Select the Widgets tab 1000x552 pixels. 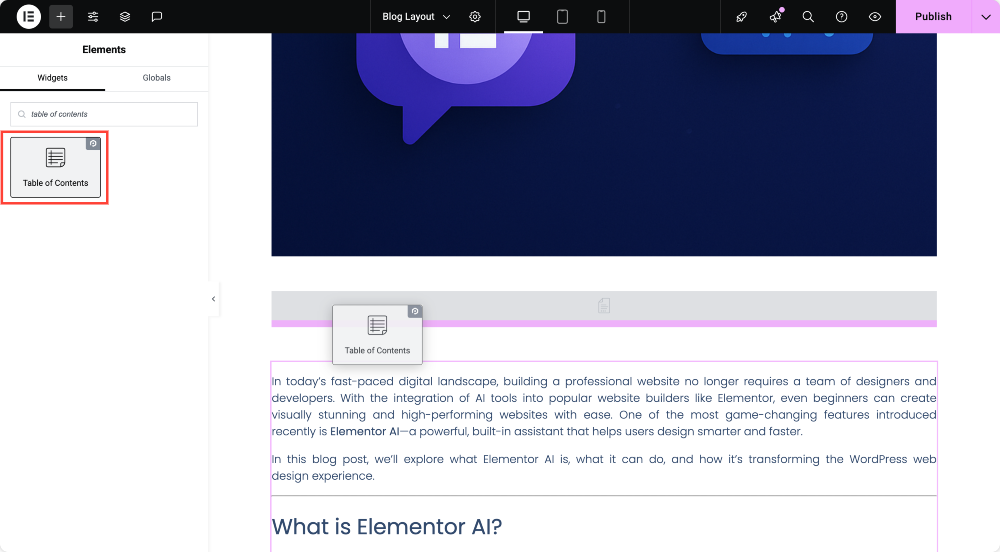click(x=52, y=78)
